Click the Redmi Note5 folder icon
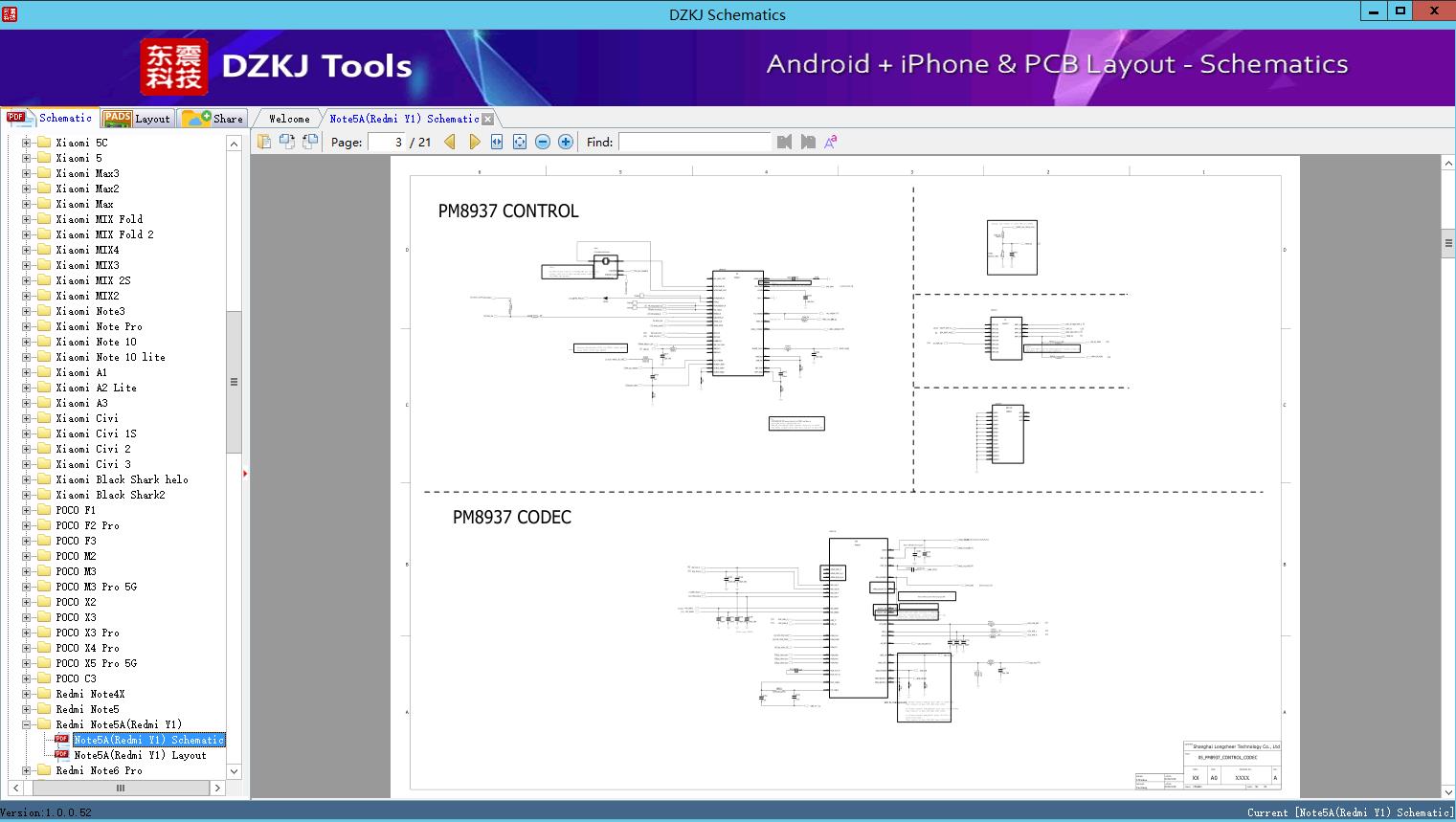 [x=43, y=709]
